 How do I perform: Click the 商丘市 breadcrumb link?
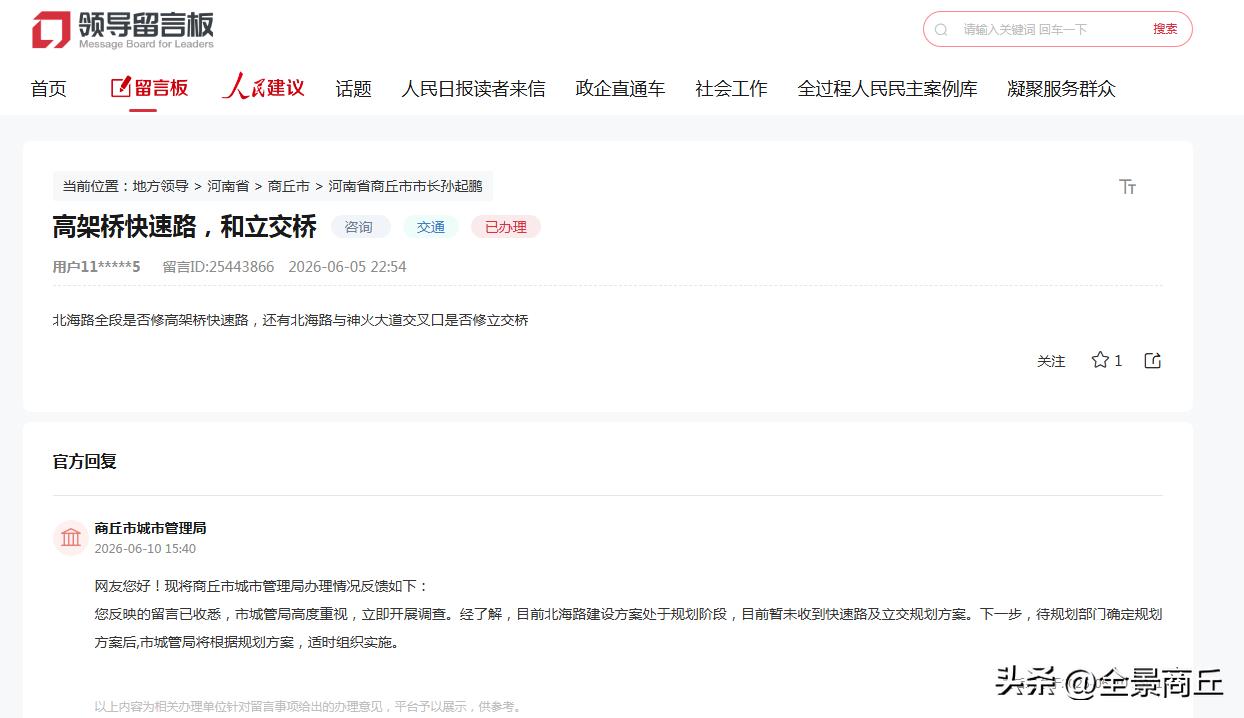[x=289, y=186]
